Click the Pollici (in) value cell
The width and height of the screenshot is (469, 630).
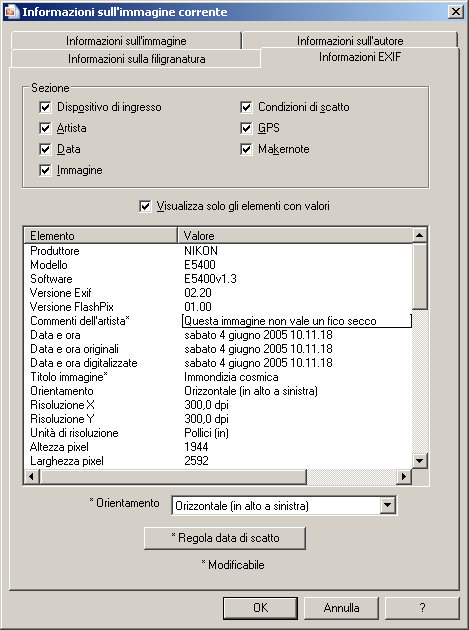pos(206,433)
